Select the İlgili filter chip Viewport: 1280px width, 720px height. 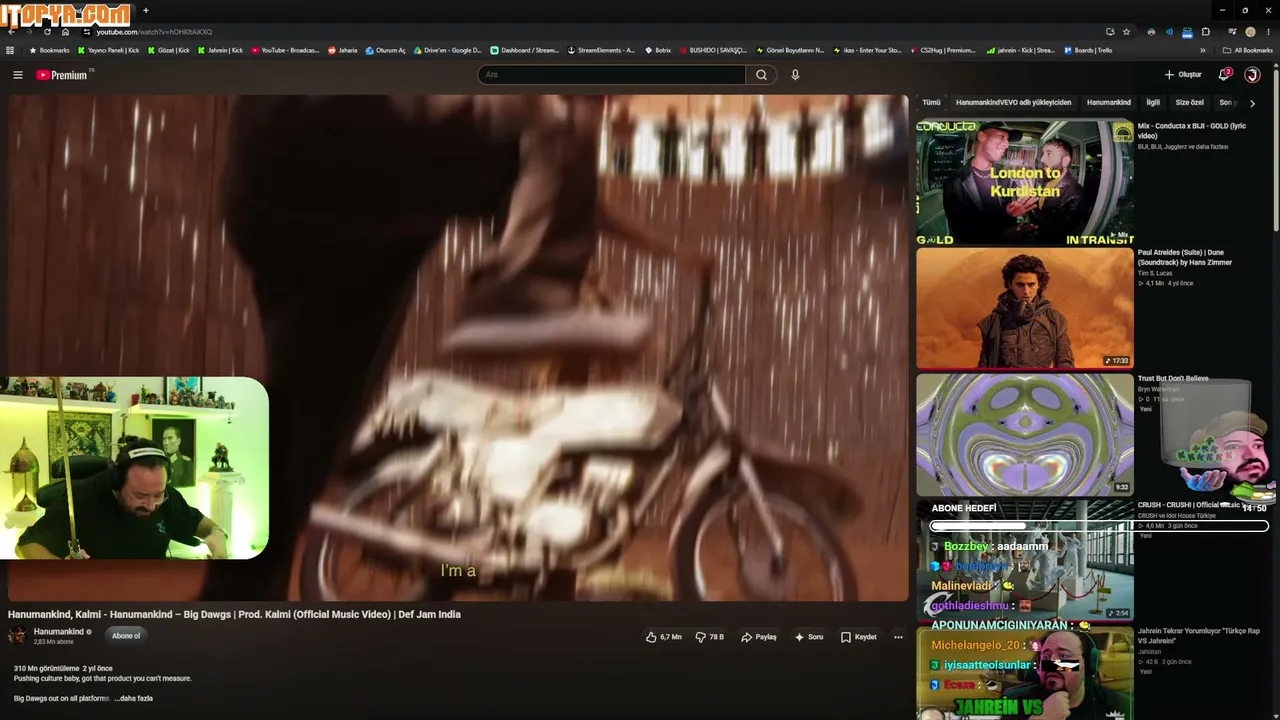pos(1153,102)
